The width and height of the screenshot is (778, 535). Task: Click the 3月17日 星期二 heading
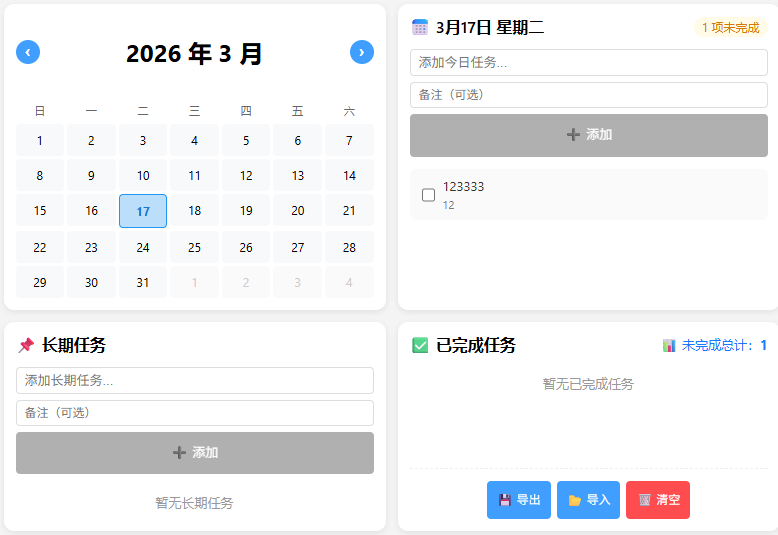pyautogui.click(x=490, y=27)
